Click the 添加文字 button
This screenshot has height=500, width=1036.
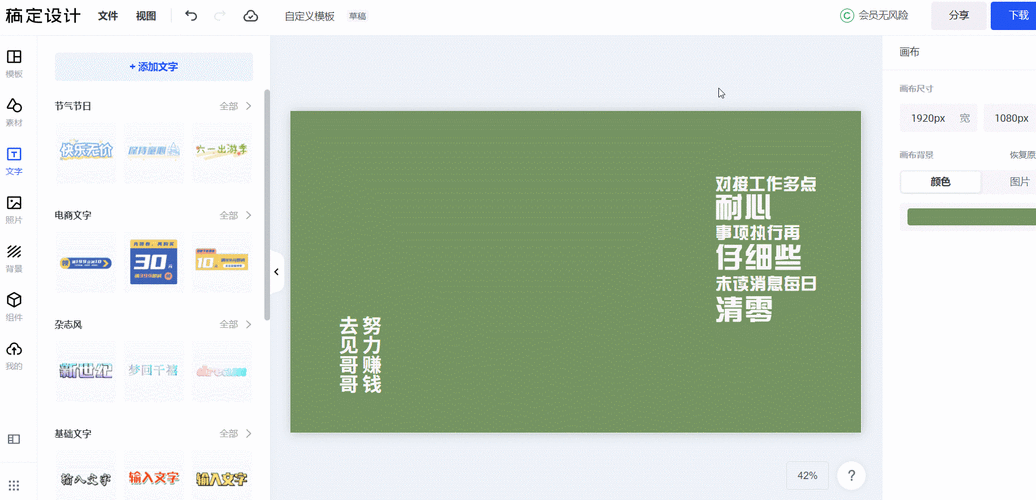[x=153, y=67]
